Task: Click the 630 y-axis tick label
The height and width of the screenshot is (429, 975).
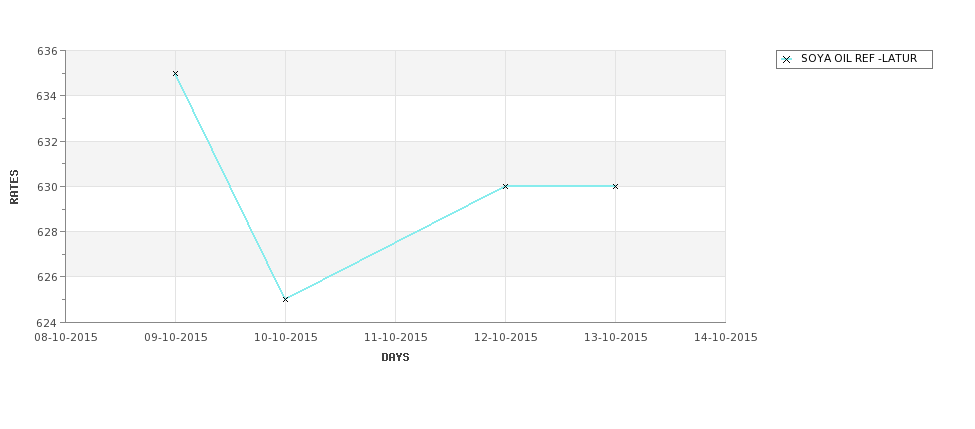Action: (x=47, y=187)
